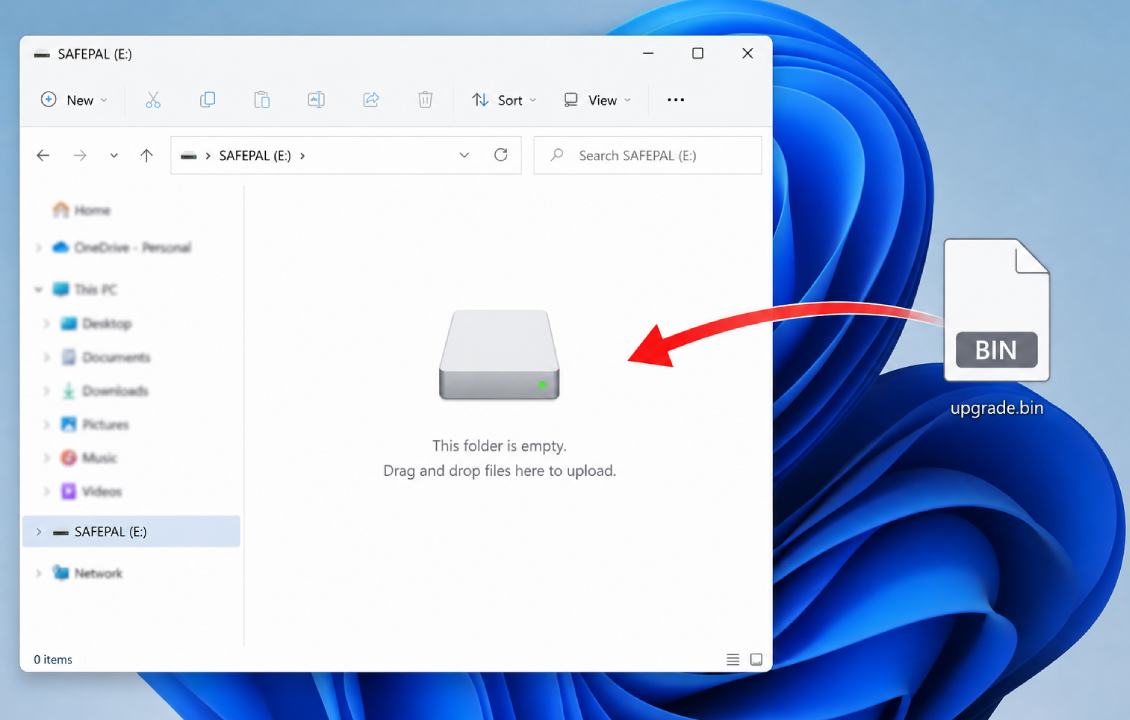
Task: Select SAFEPAL (E:) drive in sidebar
Action: click(131, 532)
